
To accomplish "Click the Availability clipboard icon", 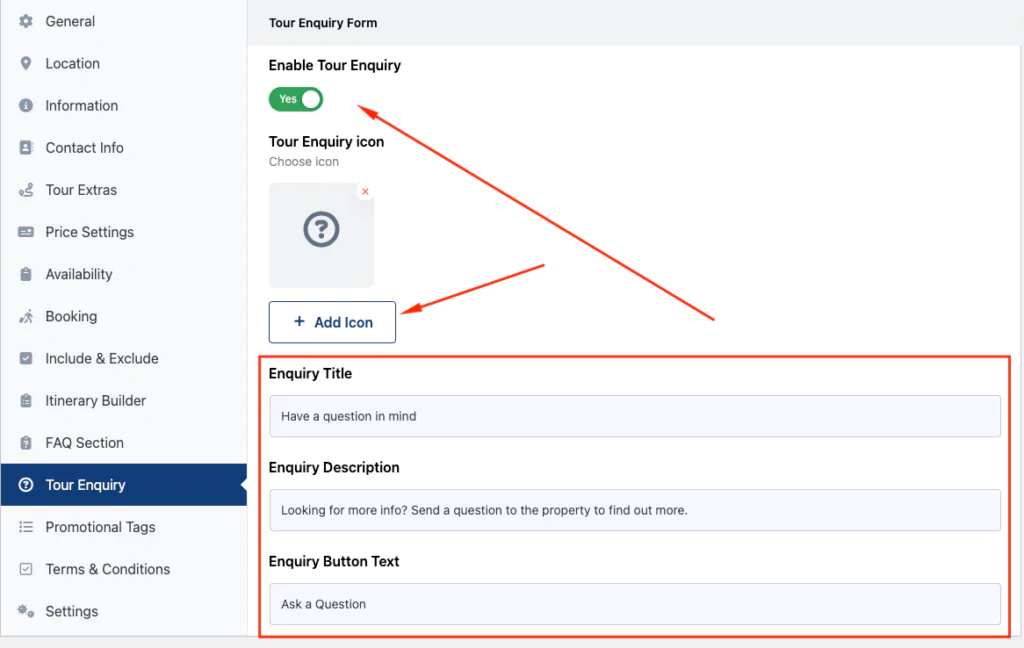I will [x=25, y=274].
